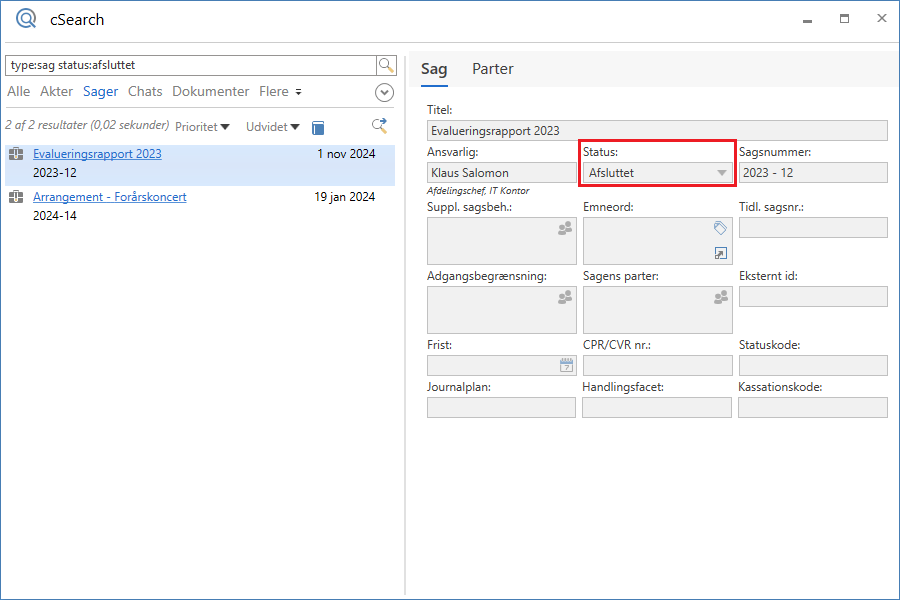
Task: Click the people icon in Sagens parter field
Action: (721, 297)
